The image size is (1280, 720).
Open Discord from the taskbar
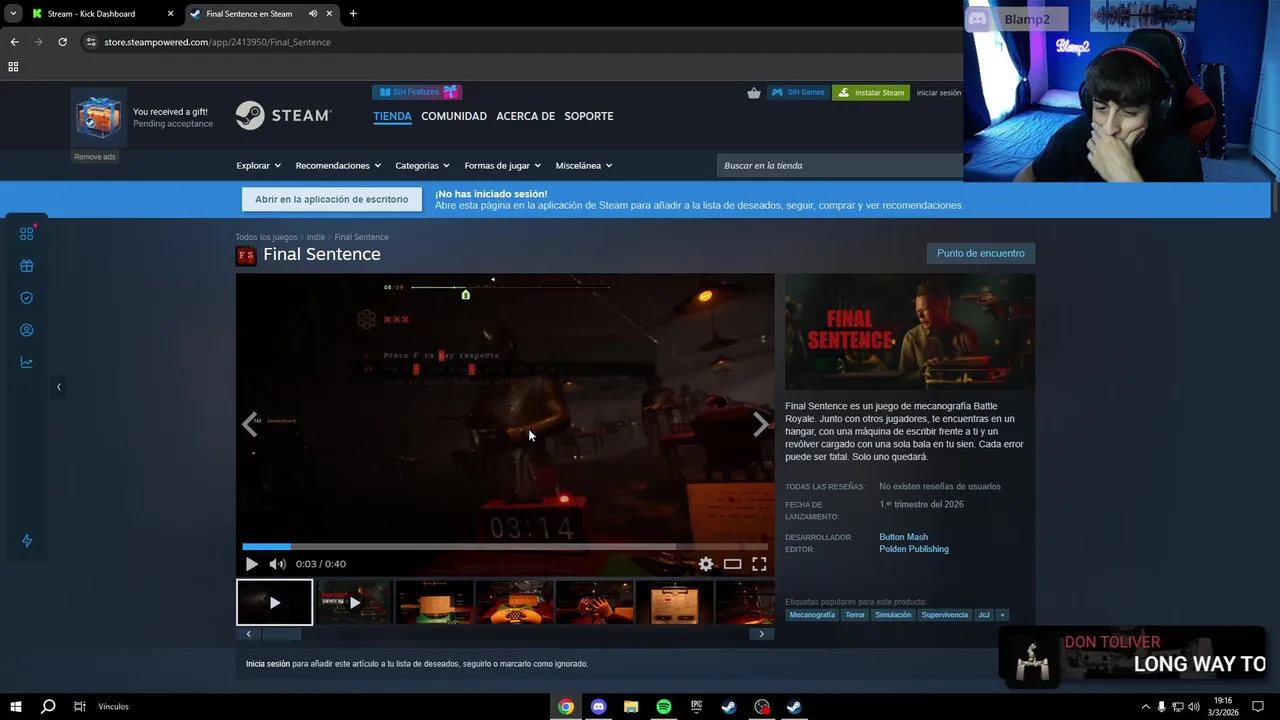coord(598,707)
